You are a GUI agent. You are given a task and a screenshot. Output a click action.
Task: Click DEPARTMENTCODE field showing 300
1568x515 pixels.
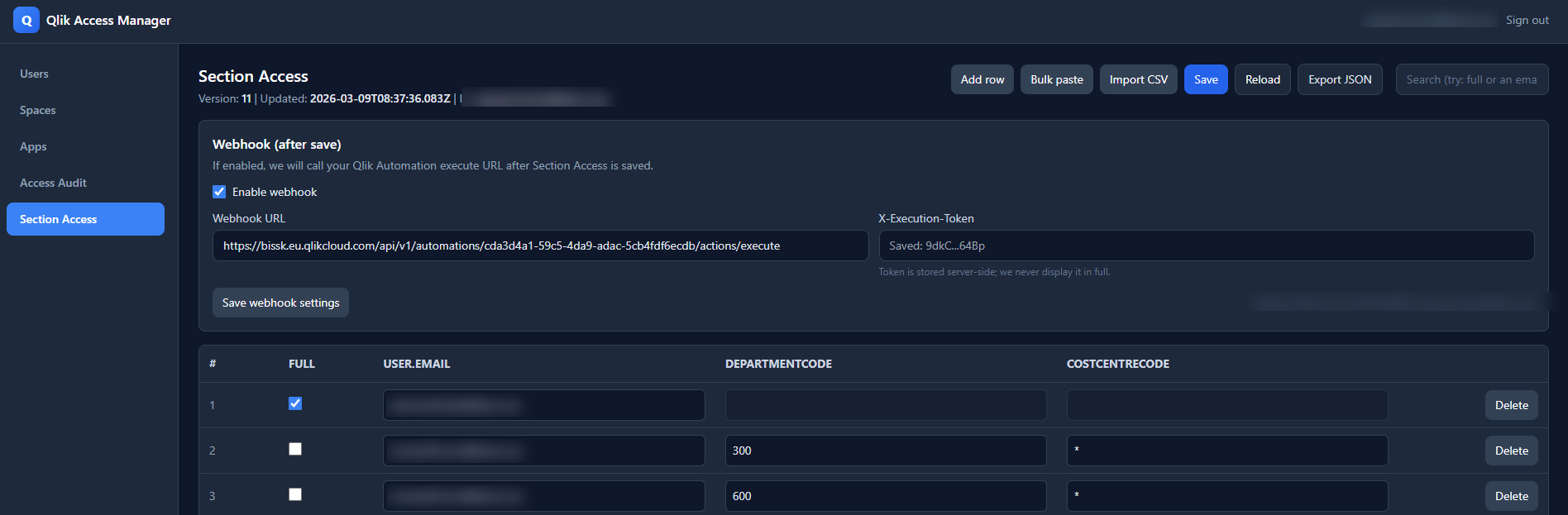tap(886, 451)
